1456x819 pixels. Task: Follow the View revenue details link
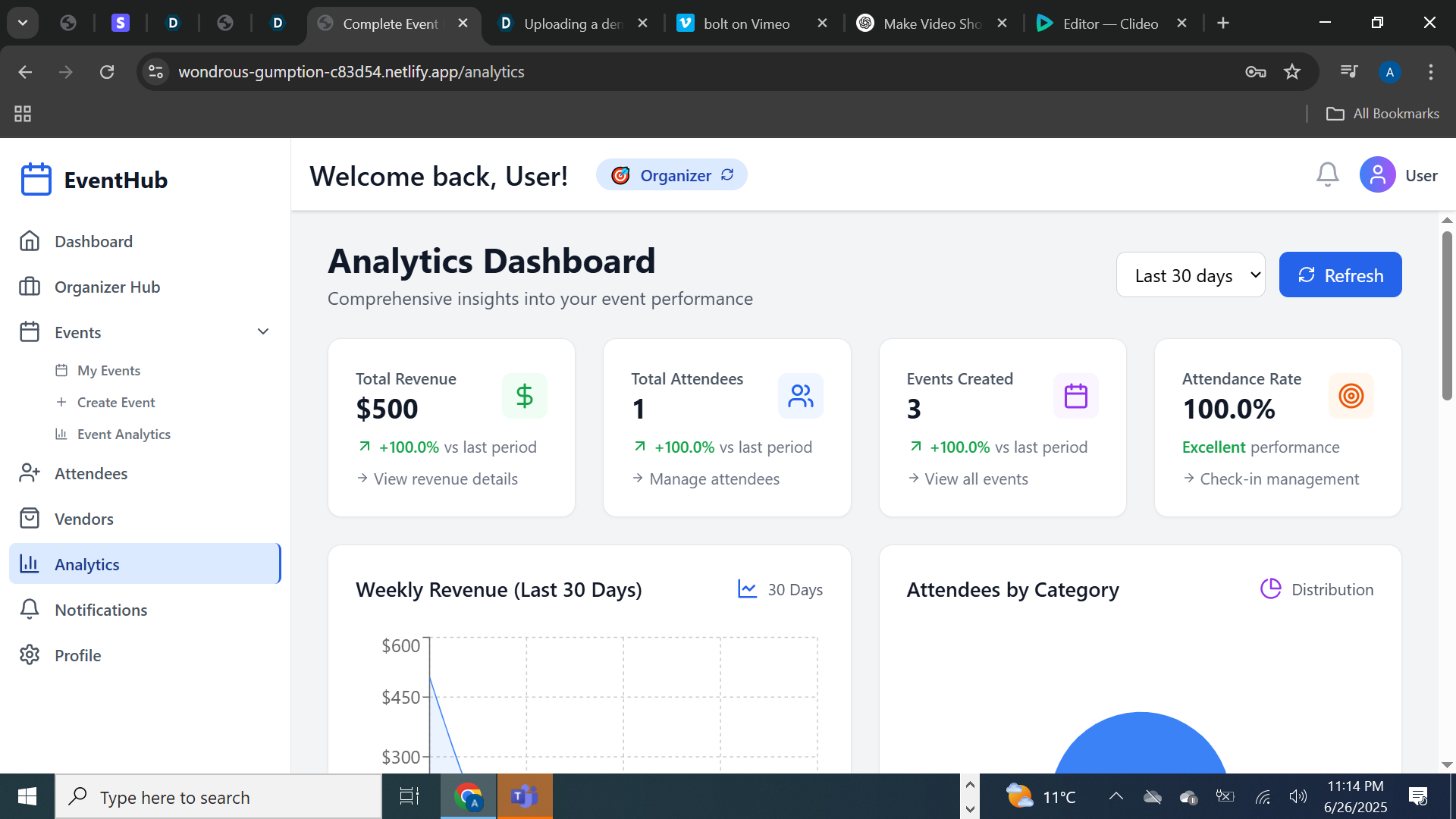coord(445,479)
